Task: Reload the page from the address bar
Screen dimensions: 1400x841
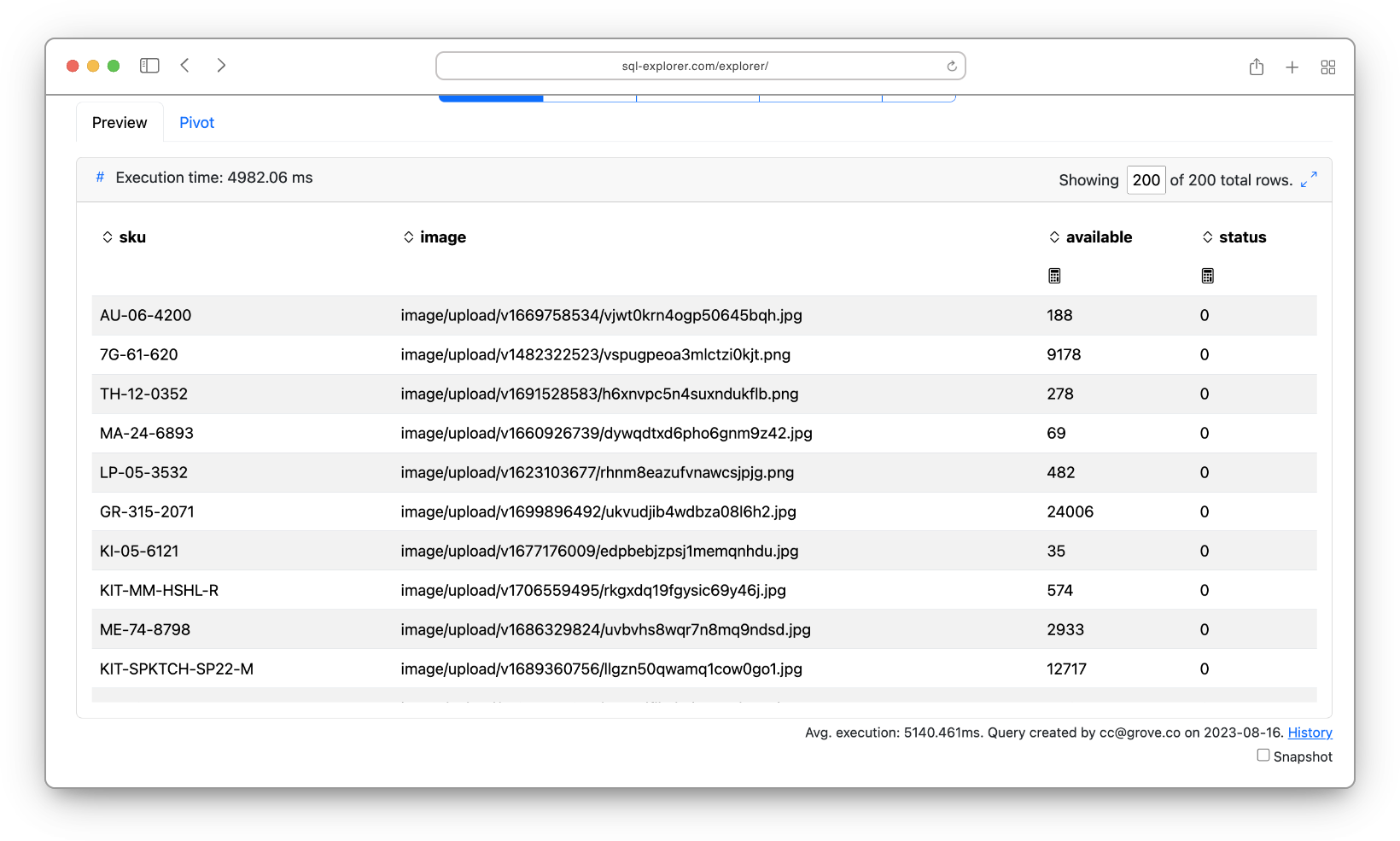Action: 952,66
